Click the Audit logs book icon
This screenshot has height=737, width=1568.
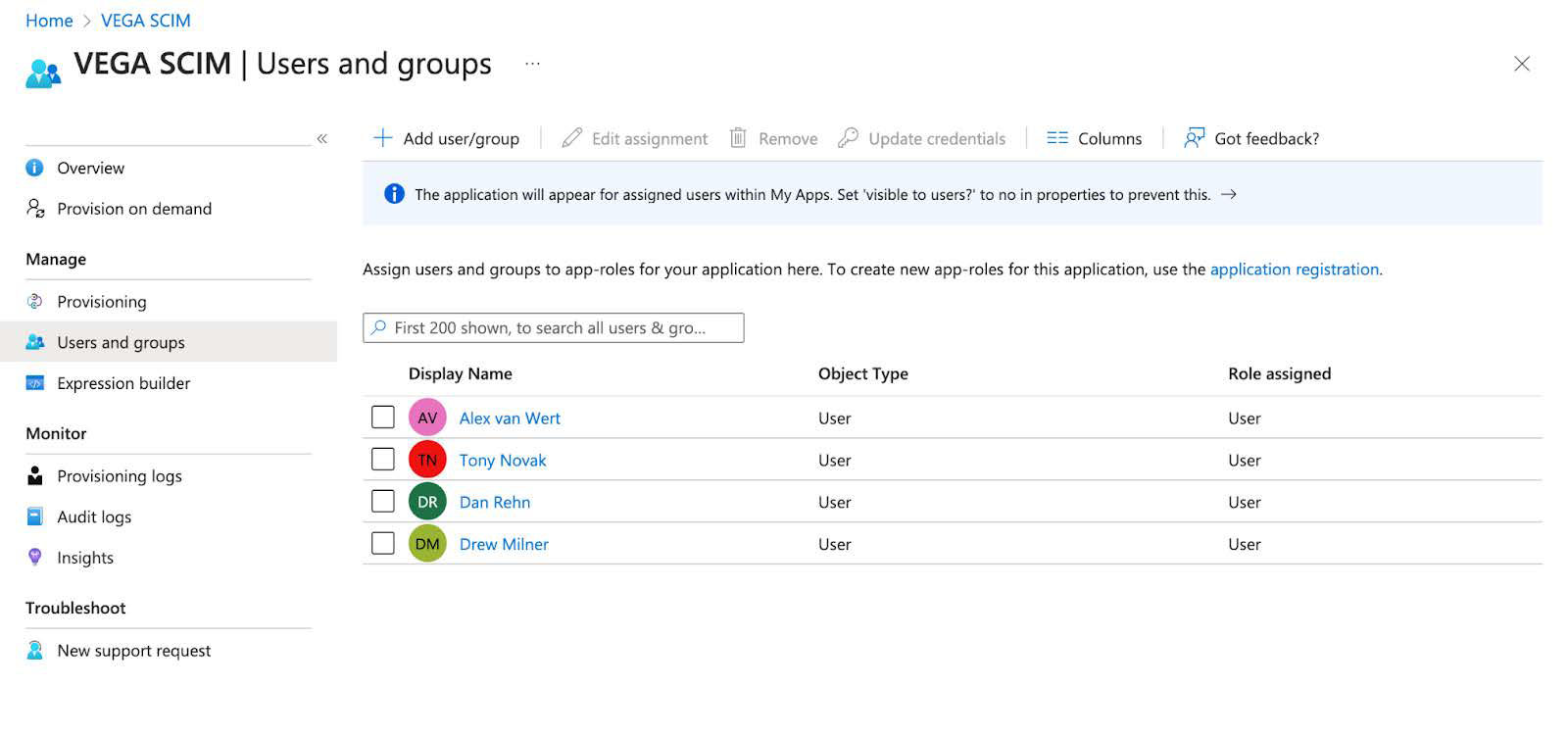(x=35, y=516)
